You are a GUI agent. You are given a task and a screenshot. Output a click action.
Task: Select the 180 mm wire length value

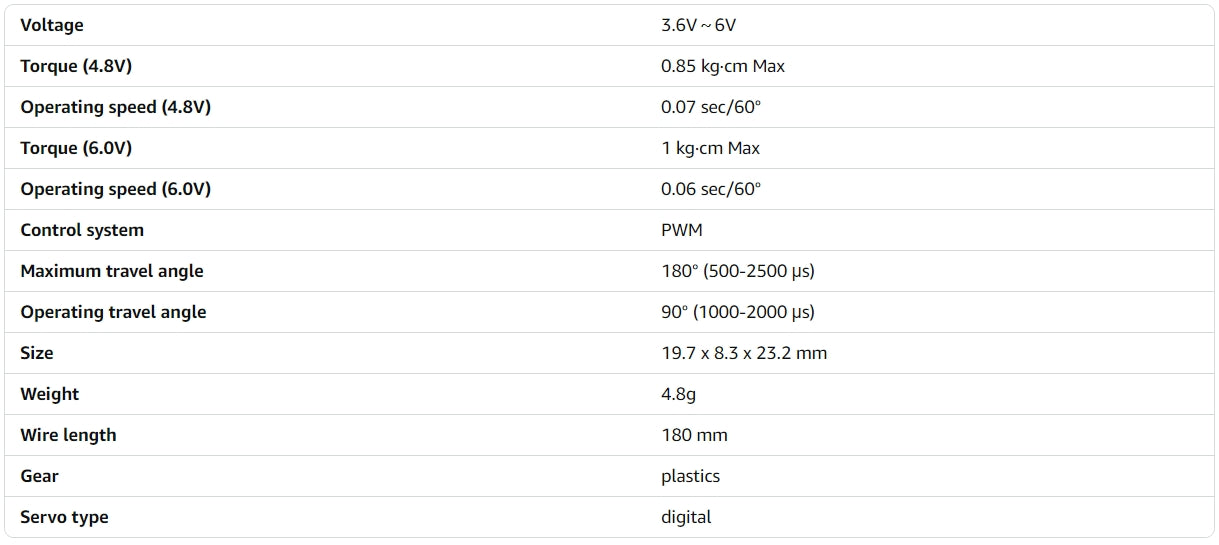tap(694, 435)
